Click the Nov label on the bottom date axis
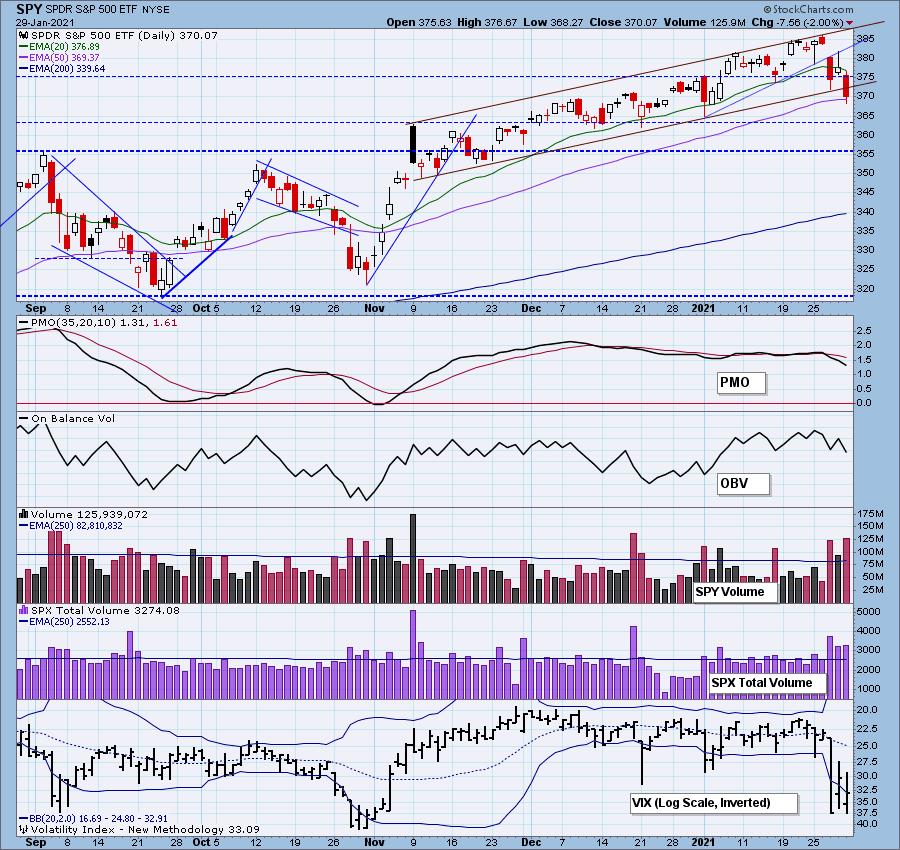900x850 pixels. (374, 843)
